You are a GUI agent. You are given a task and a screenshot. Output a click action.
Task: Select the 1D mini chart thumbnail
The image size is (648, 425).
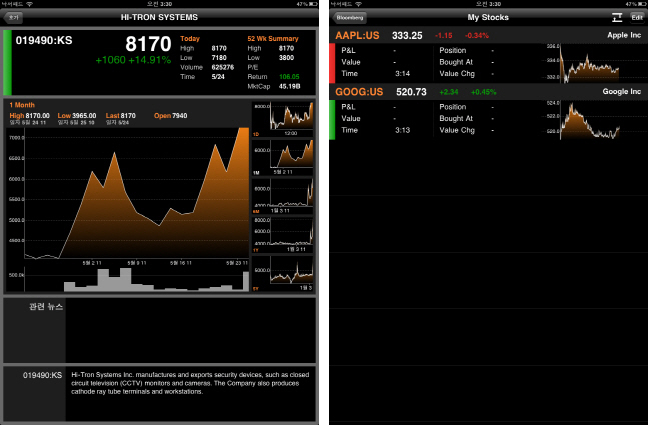(282, 119)
